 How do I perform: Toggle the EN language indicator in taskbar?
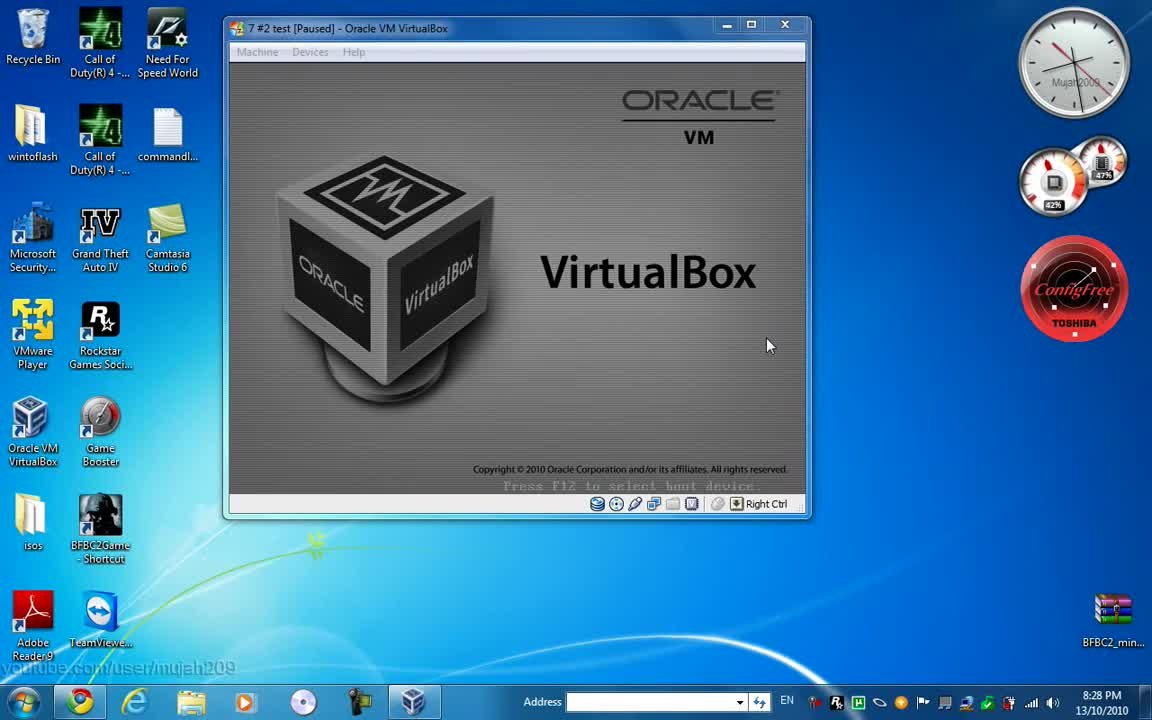pos(787,701)
